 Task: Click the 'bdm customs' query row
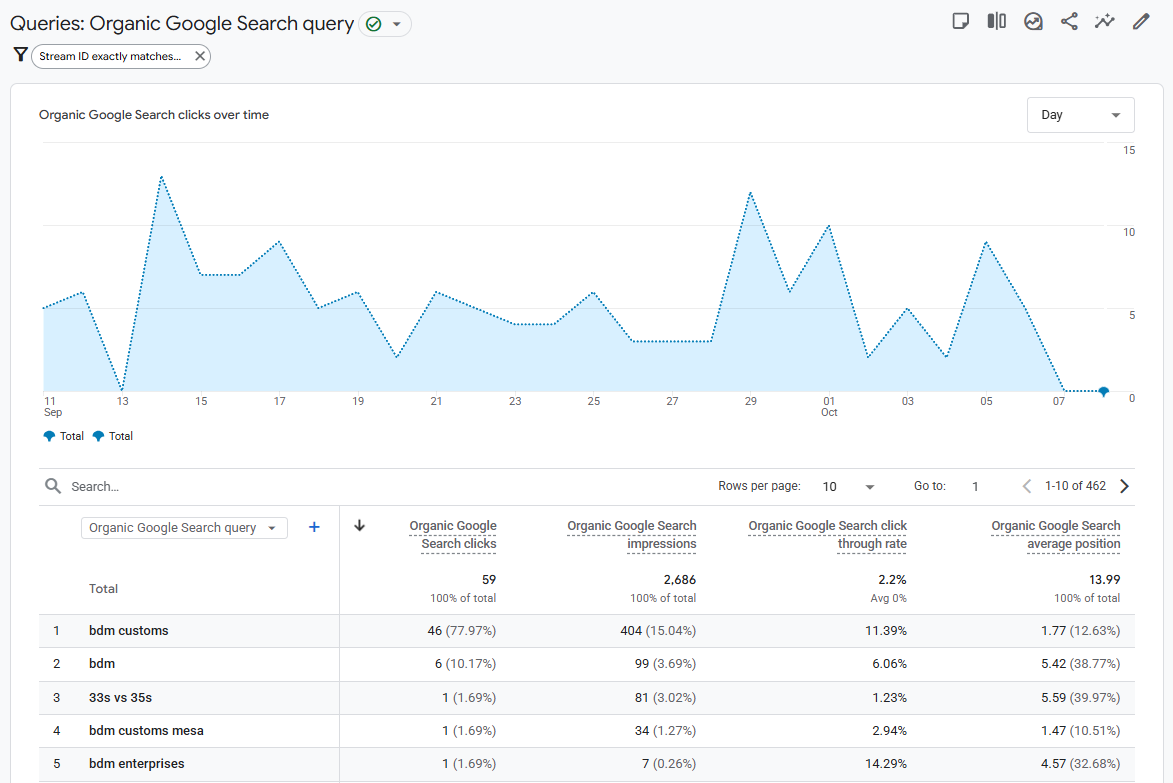click(586, 631)
